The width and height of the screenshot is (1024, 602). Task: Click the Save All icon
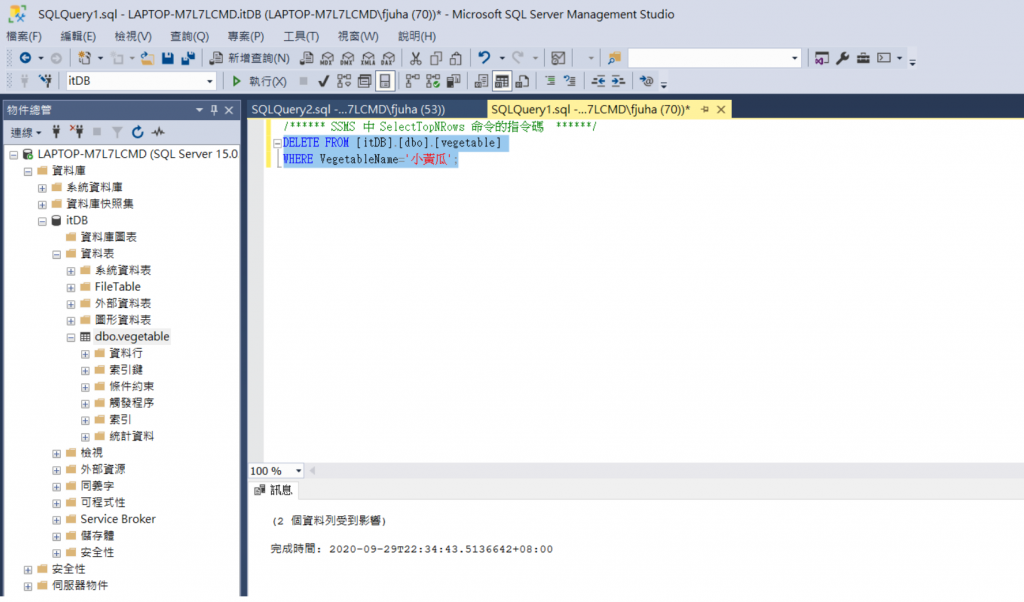tap(188, 58)
